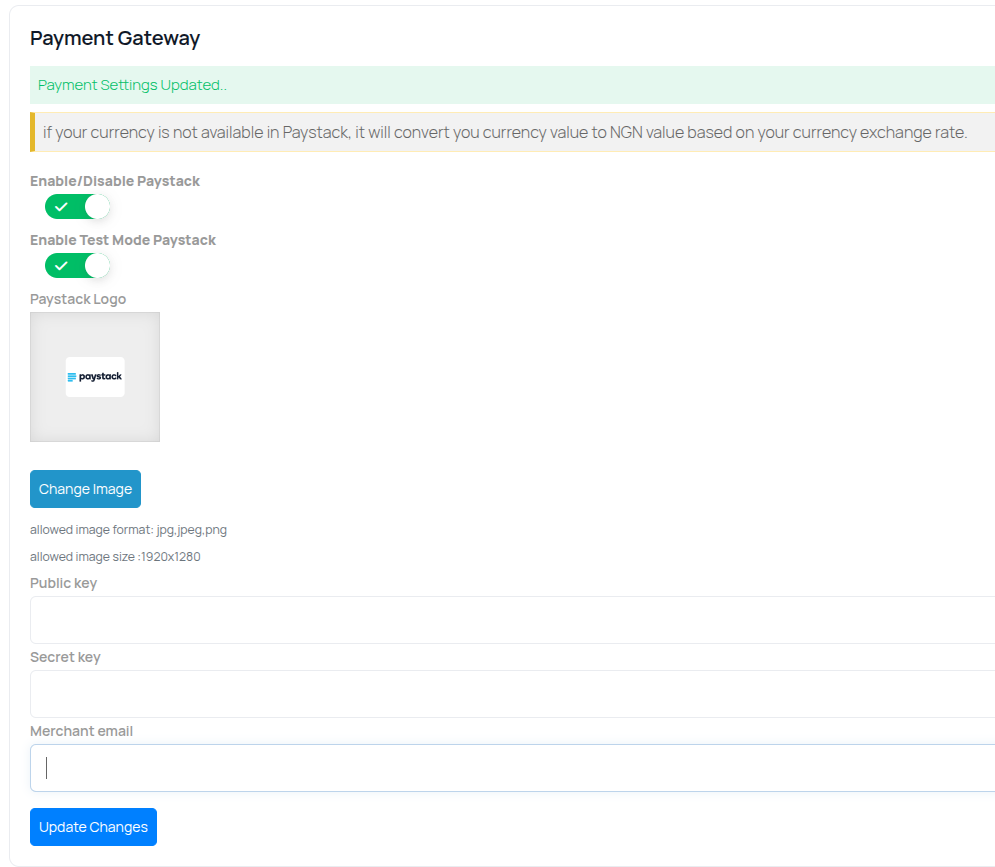Image resolution: width=995 pixels, height=867 pixels.
Task: Click into the Secret key field
Action: coord(512,694)
